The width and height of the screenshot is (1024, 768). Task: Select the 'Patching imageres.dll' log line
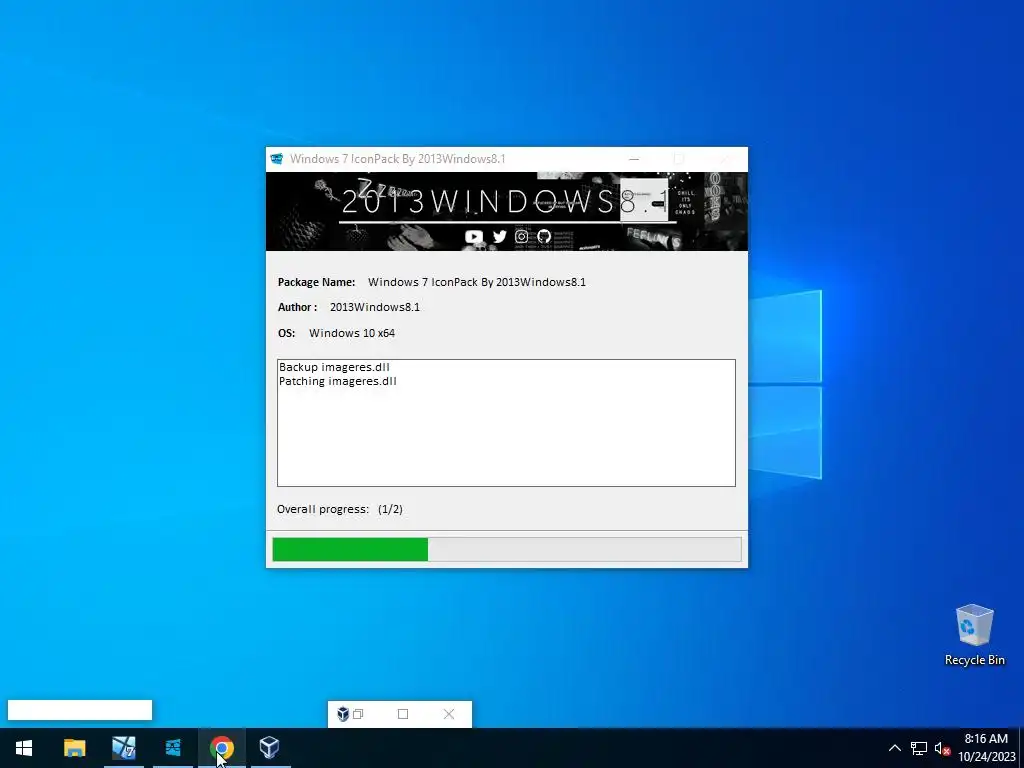(x=338, y=381)
